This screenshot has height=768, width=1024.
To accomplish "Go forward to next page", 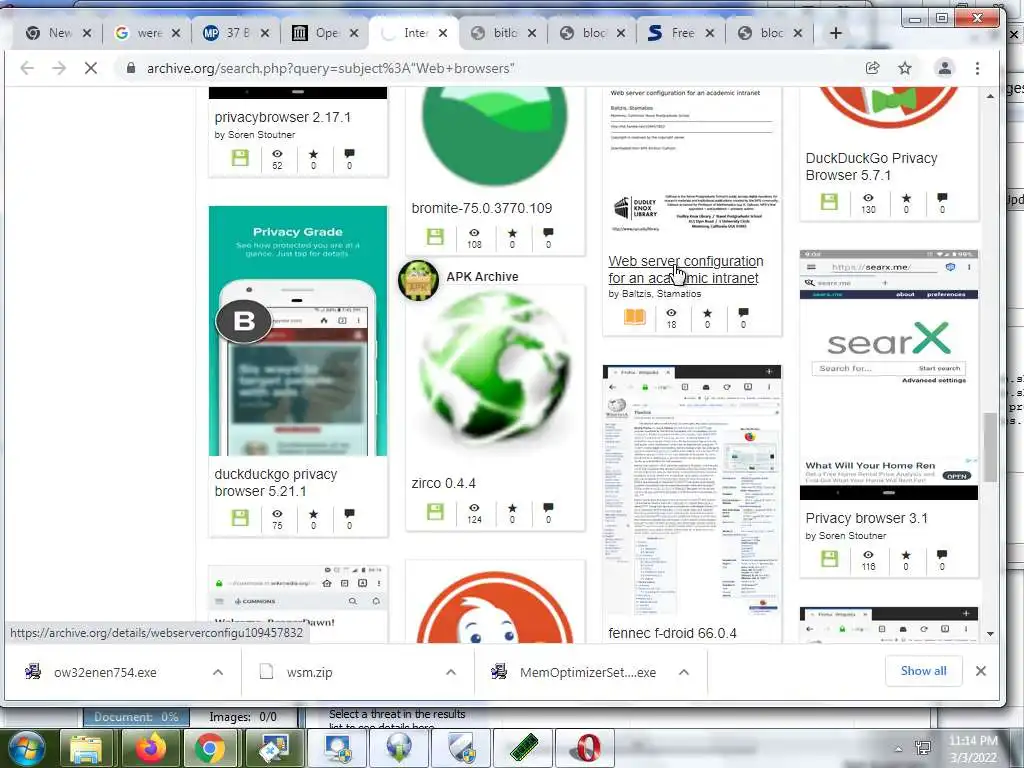I will tap(59, 68).
